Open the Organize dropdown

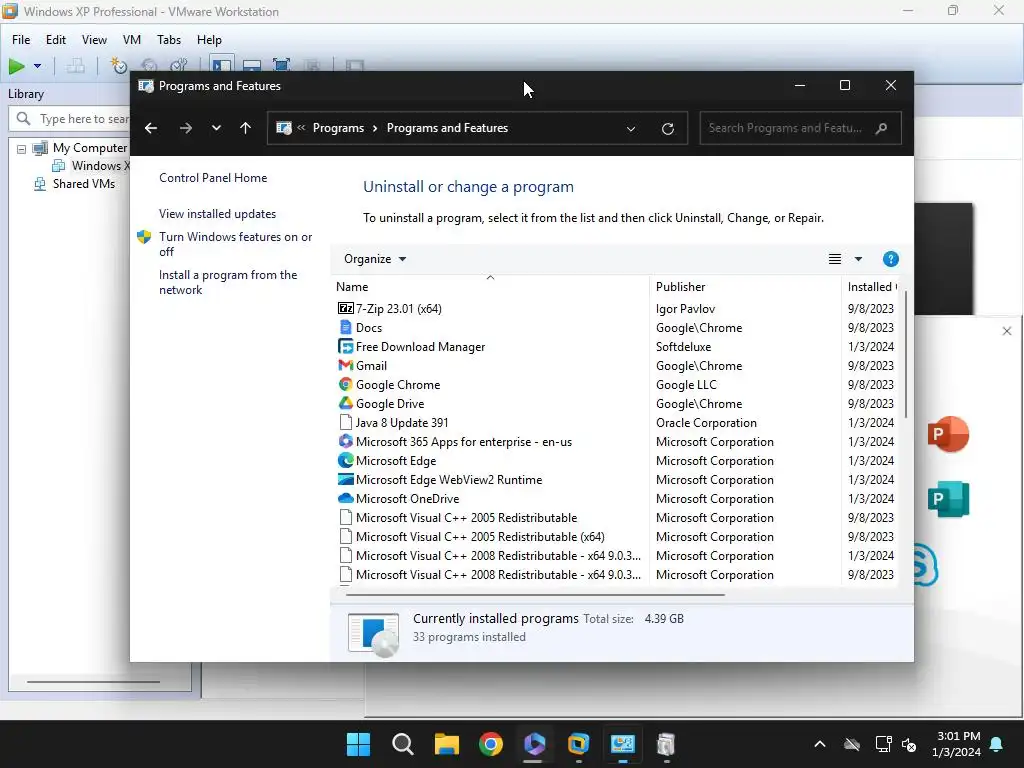coord(376,259)
